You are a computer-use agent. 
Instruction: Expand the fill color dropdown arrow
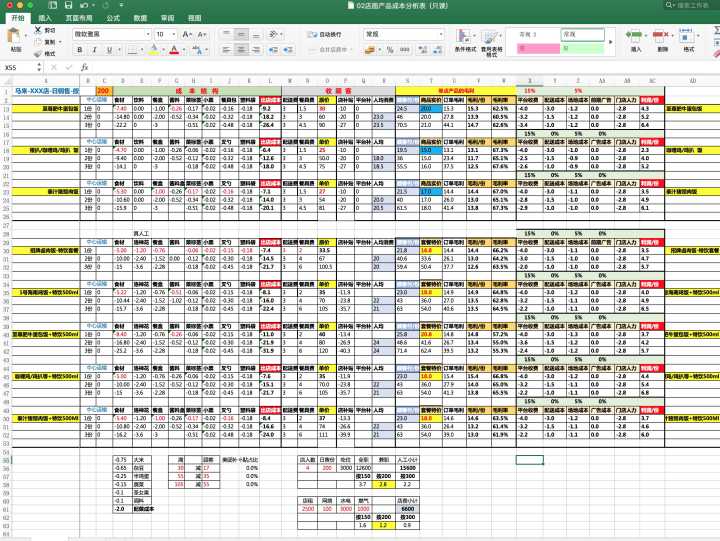pos(164,50)
